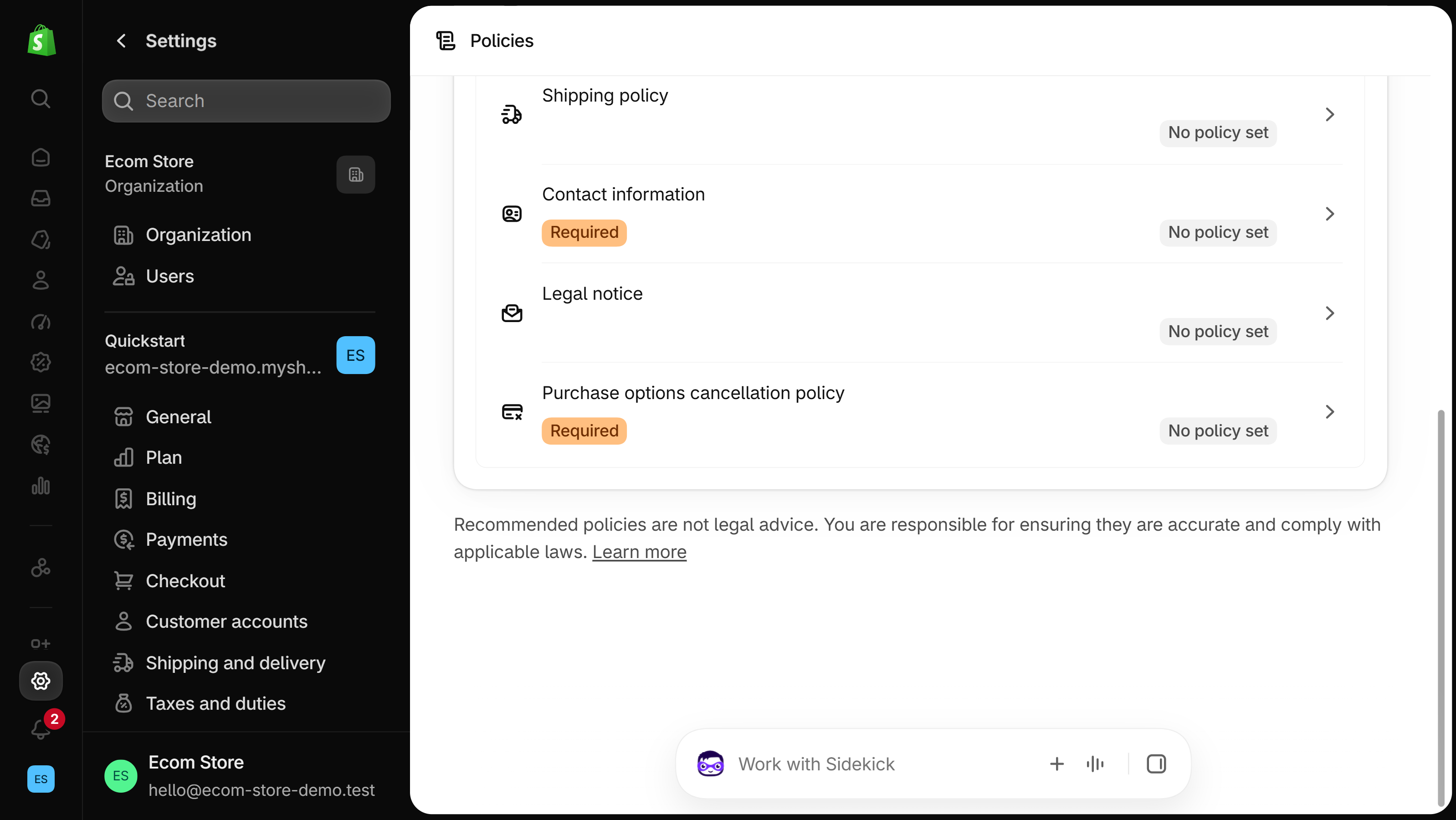The image size is (1456, 820).
Task: Click the Quickstart store name
Action: pyautogui.click(x=145, y=341)
